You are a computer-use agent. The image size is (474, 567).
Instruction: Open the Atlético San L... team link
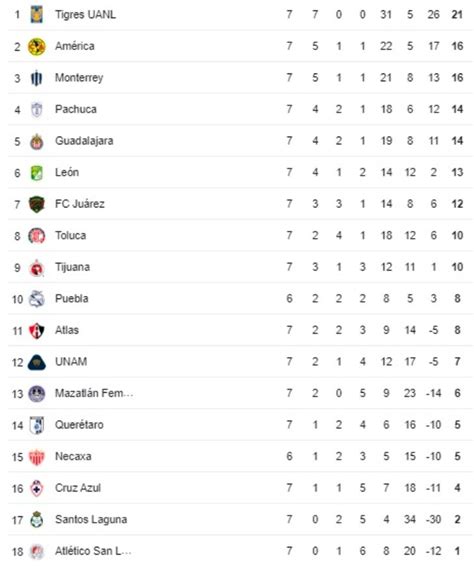coord(93,551)
